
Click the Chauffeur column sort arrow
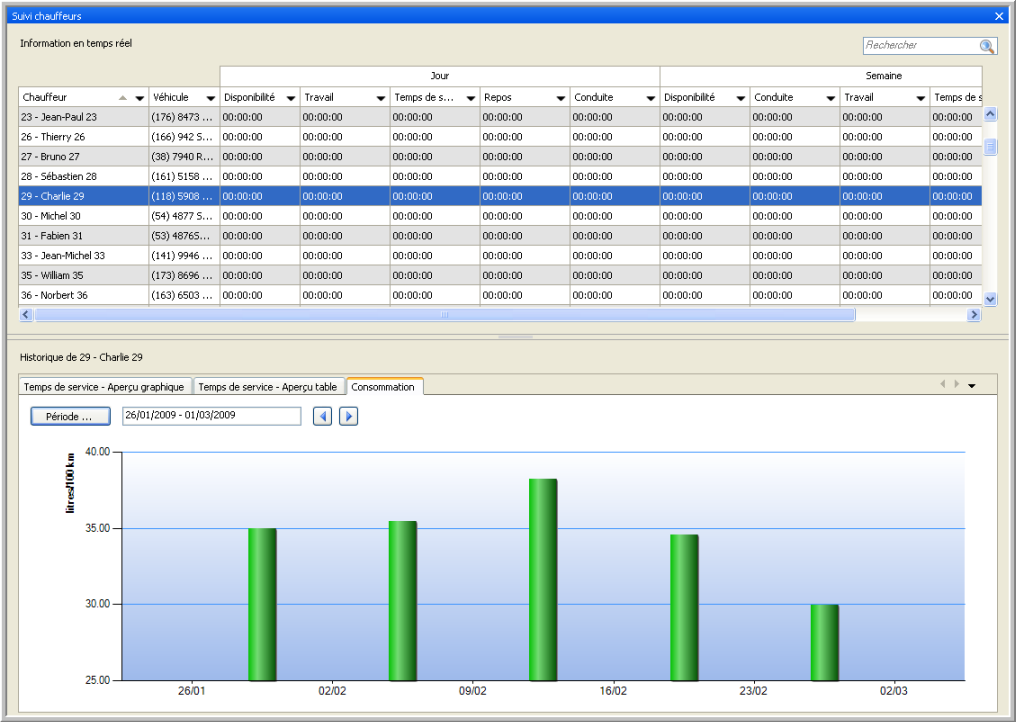[x=123, y=98]
